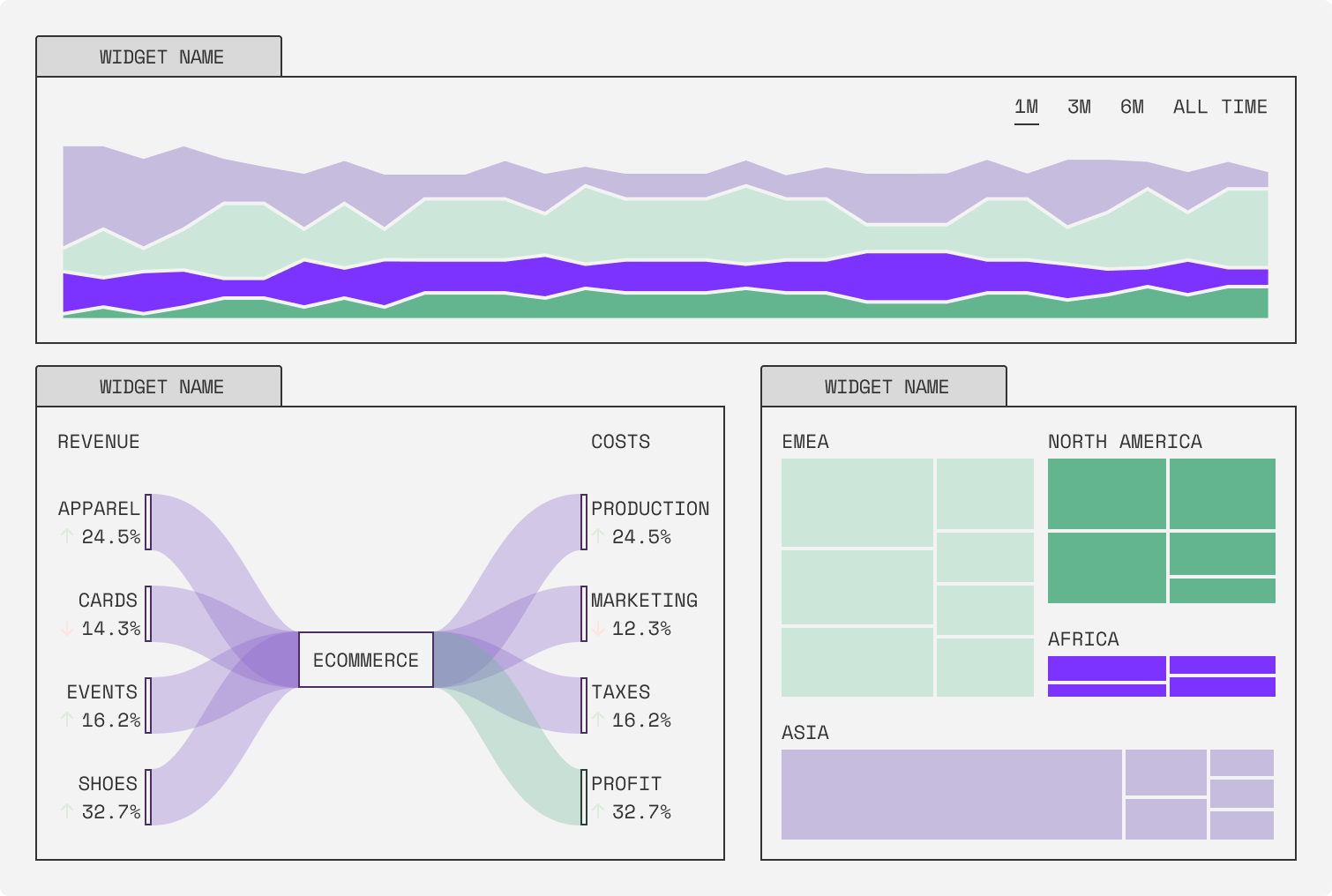Select the upward arrow next to EVENTS

[65, 719]
